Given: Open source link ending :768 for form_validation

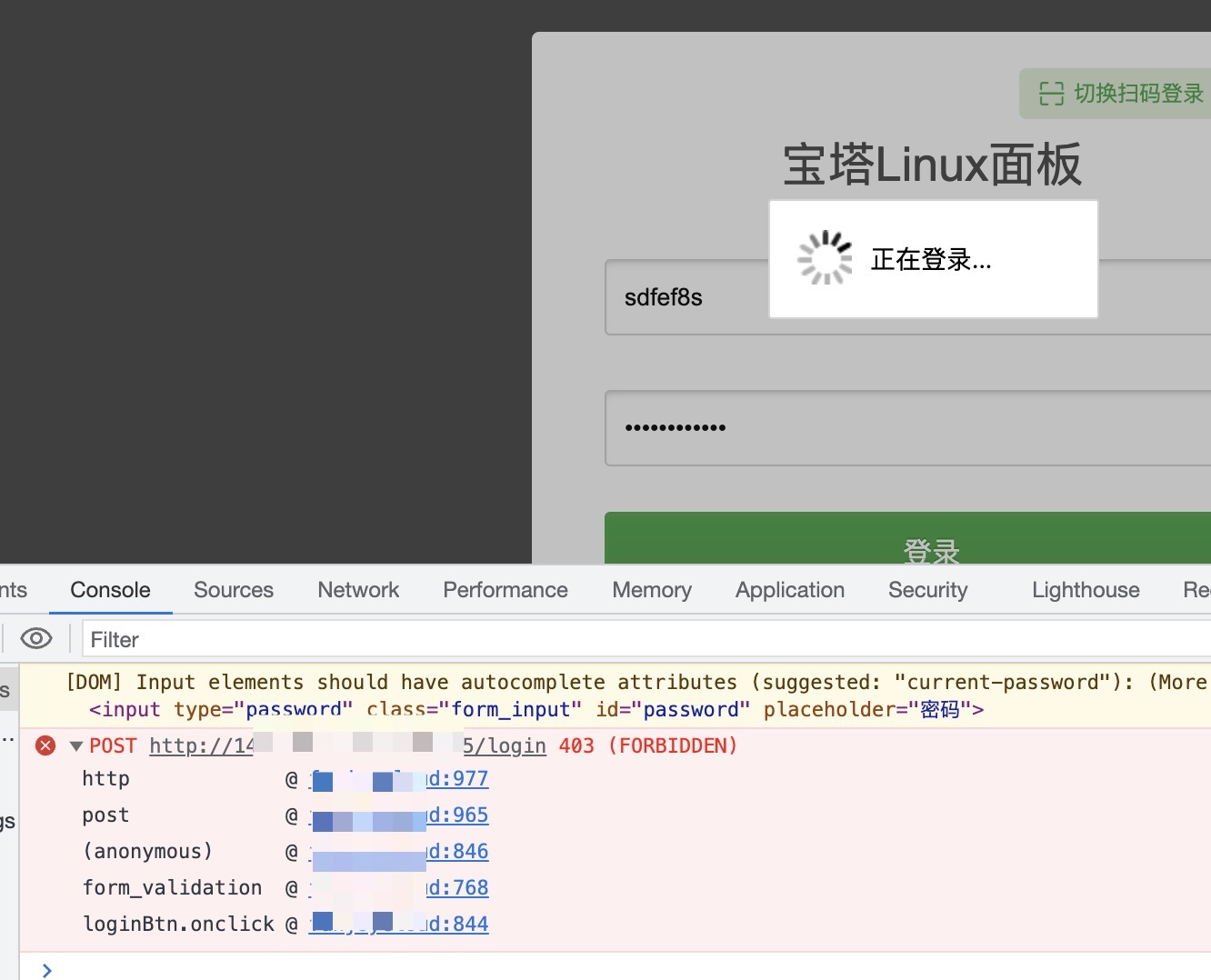Looking at the screenshot, I should click(399, 888).
